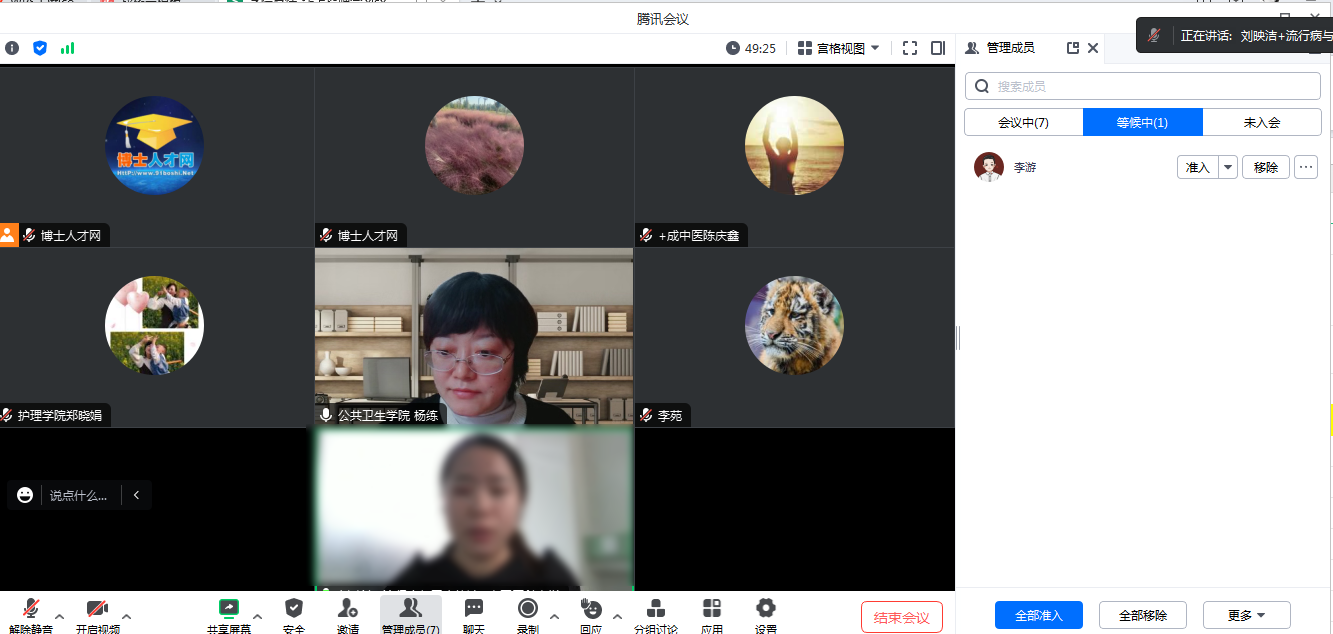Click the 49:25 meeting timer
This screenshot has height=634, width=1333.
[x=751, y=47]
